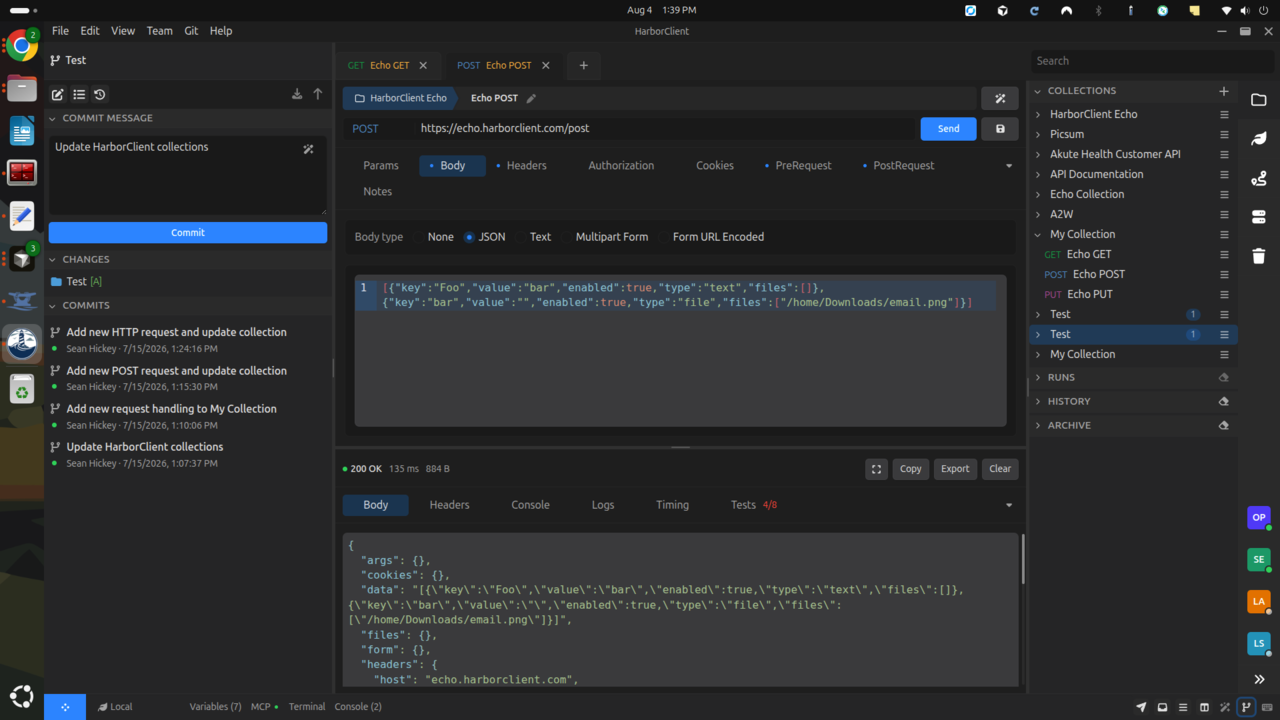1280x720 pixels.
Task: Open the trash sidebar icon
Action: click(1259, 256)
